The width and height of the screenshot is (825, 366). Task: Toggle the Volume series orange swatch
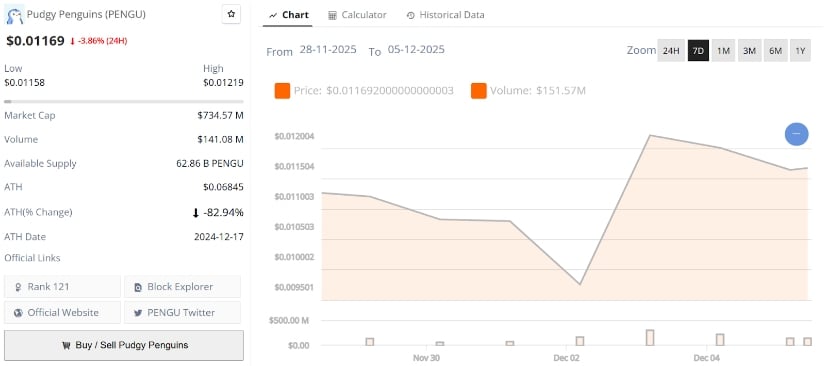tap(479, 90)
